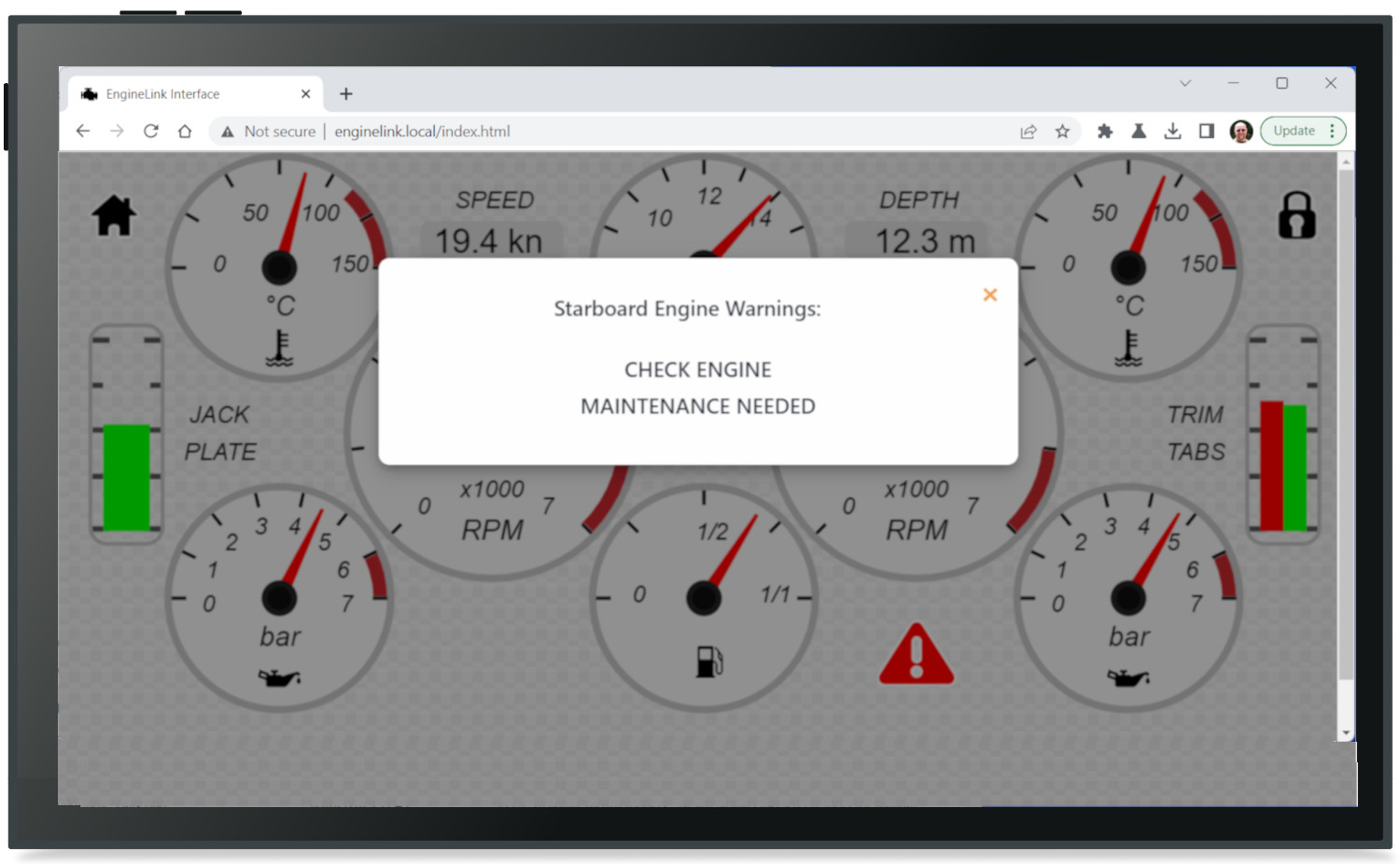Open a new browser tab
Viewport: 1400px width, 864px height.
click(346, 94)
